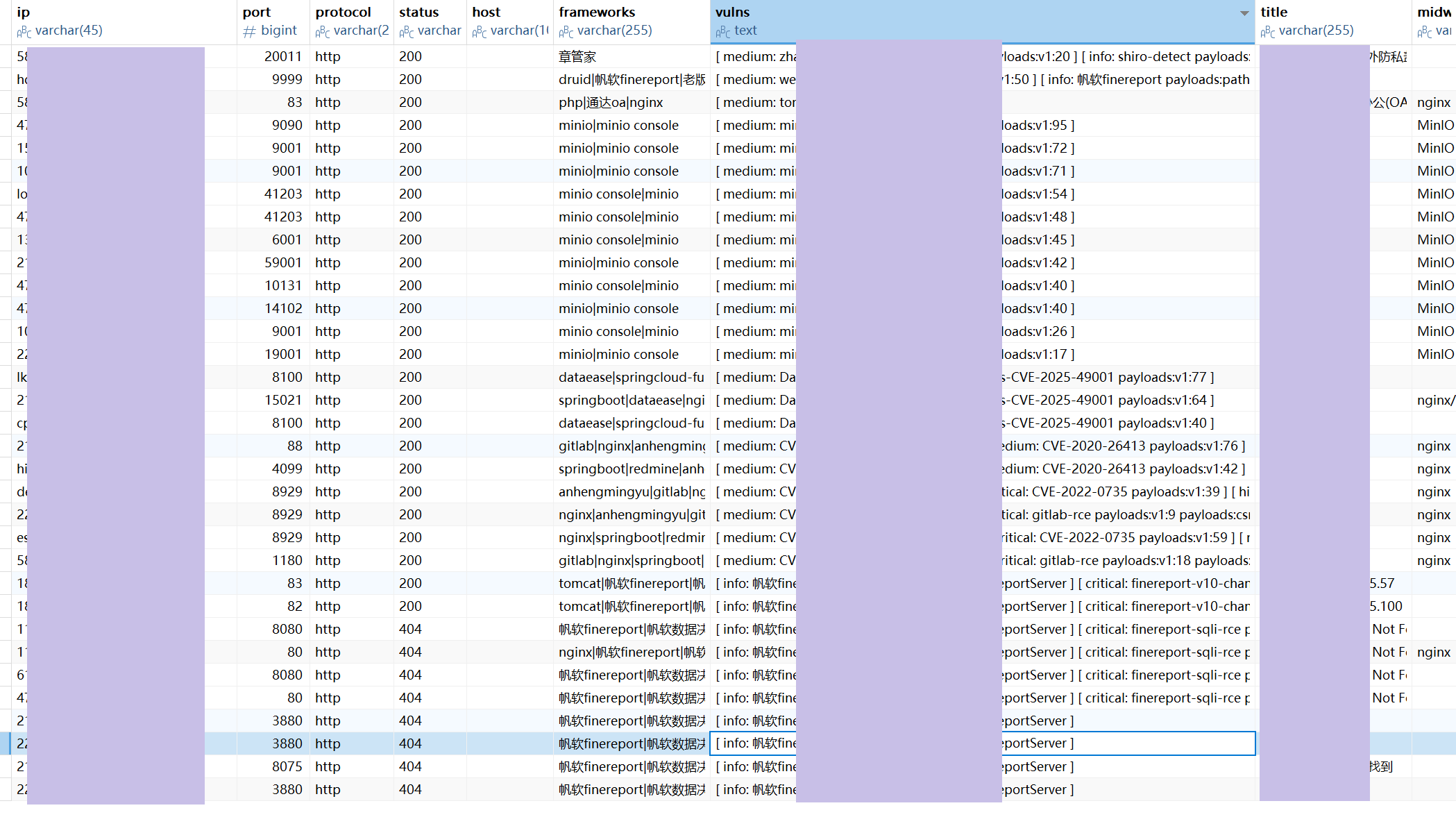This screenshot has width=1456, height=817.
Task: Click the protocol column type icon
Action: click(x=323, y=31)
